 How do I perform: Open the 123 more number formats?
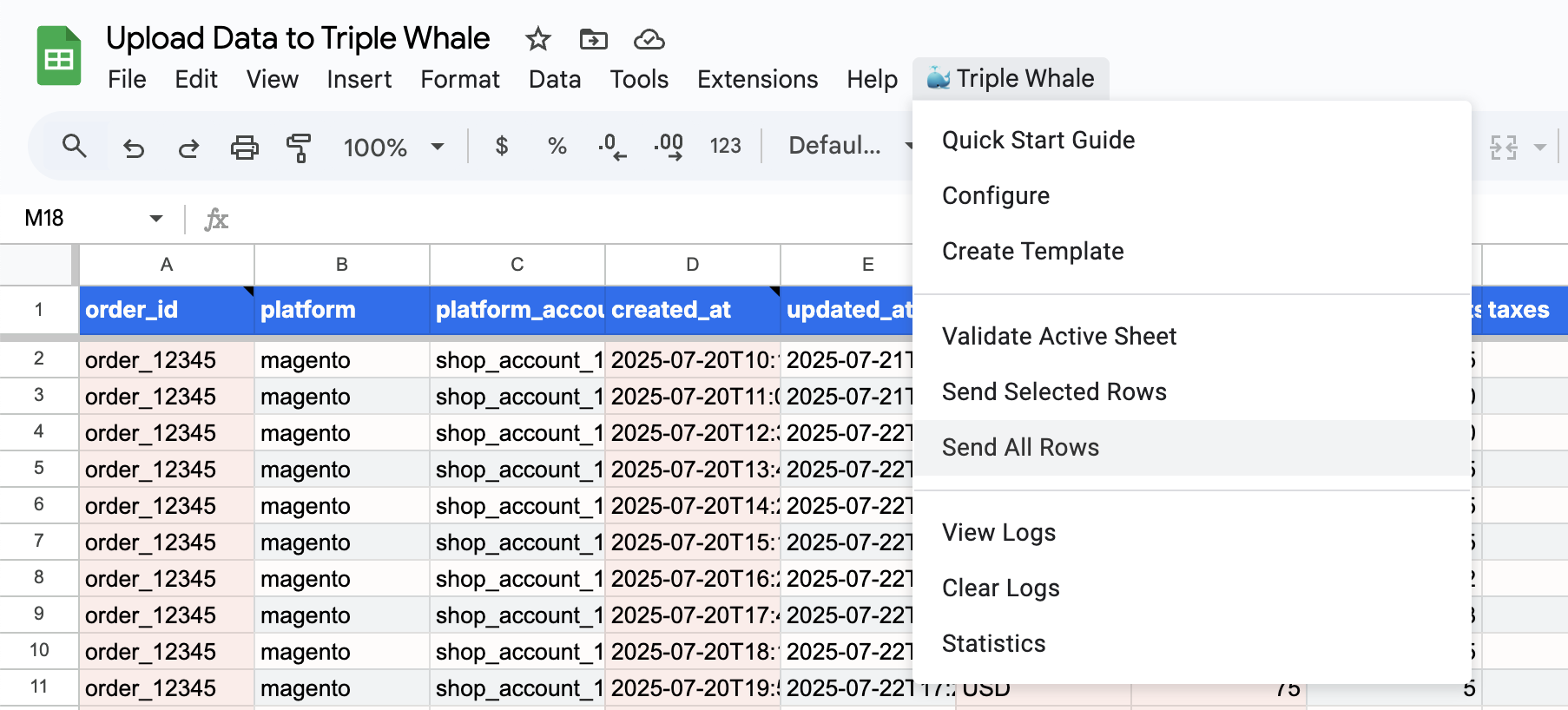coord(726,146)
